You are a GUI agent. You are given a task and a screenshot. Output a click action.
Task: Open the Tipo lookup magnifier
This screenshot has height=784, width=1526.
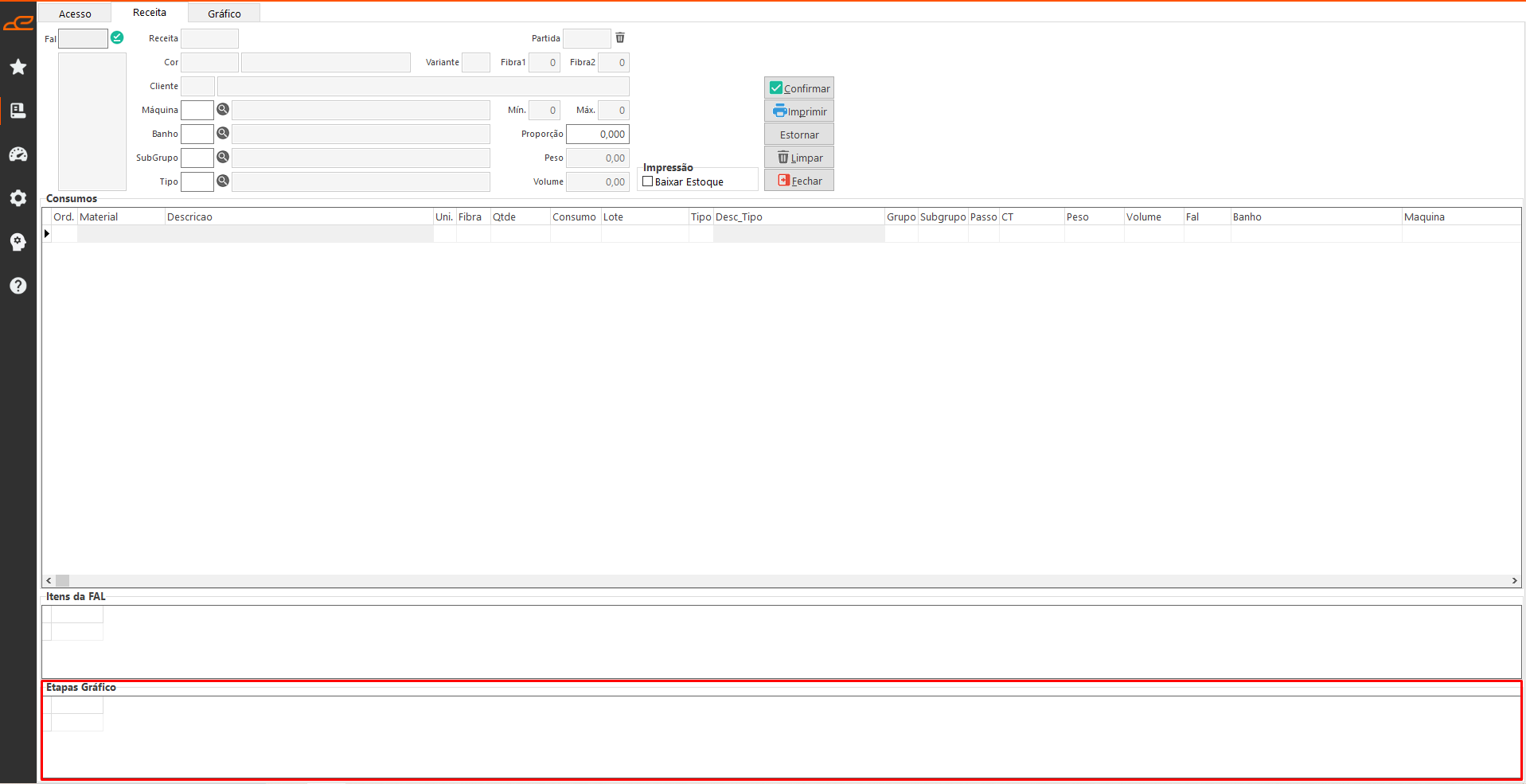[223, 181]
